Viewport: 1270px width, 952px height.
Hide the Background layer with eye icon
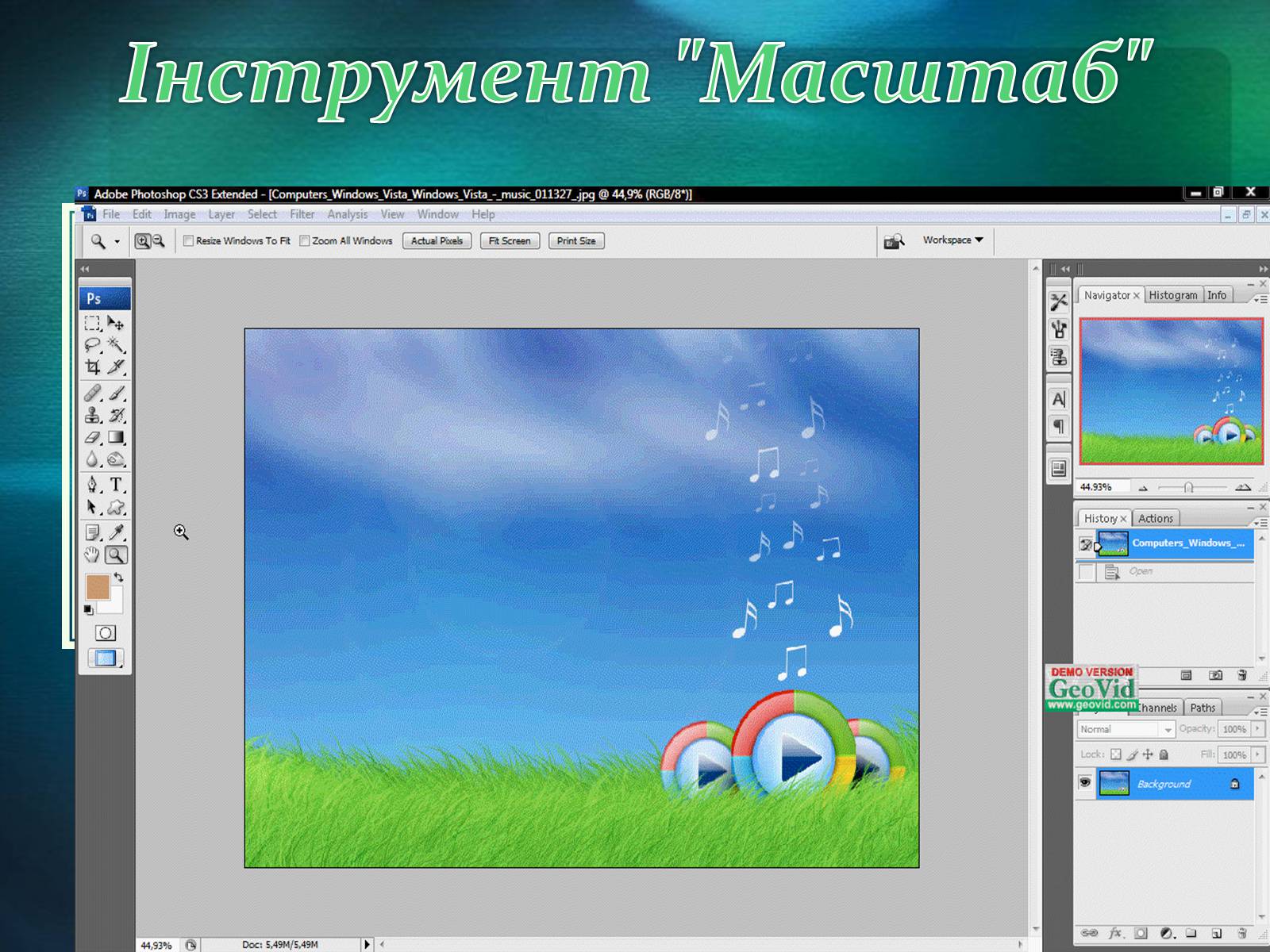[1085, 783]
